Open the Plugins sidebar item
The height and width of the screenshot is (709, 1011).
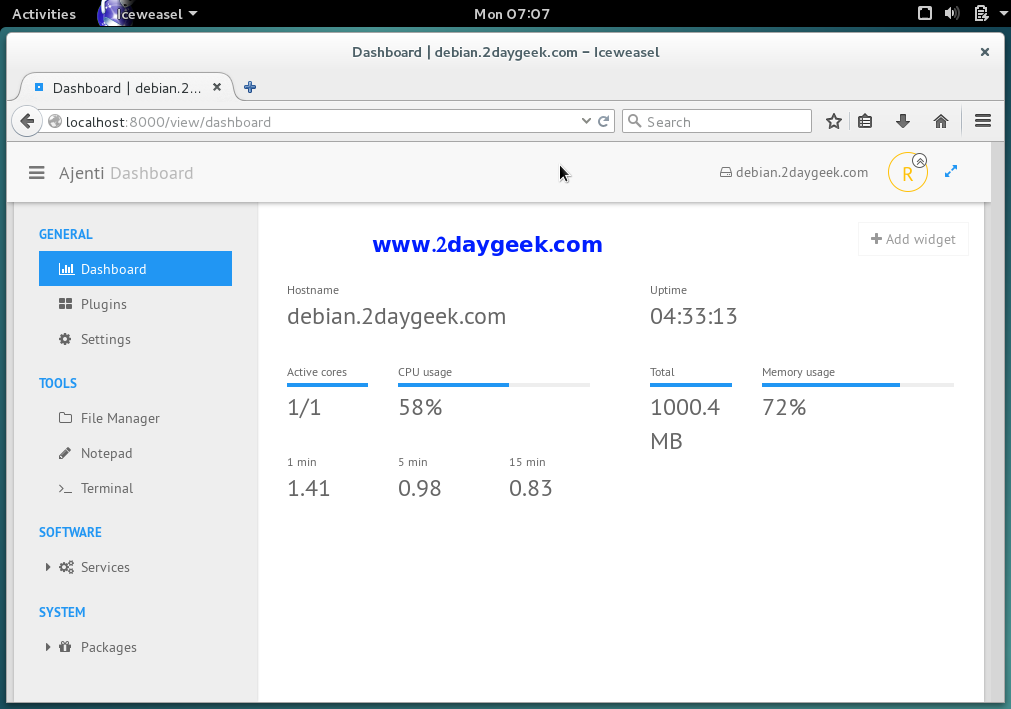point(135,304)
